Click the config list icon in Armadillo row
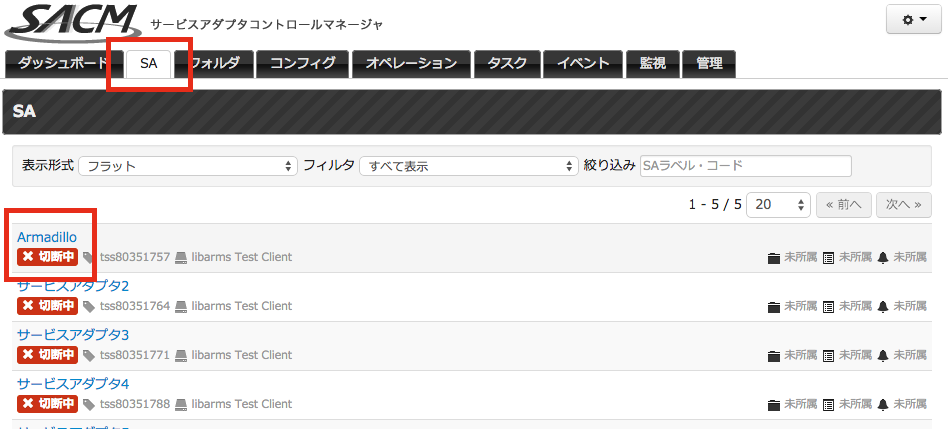The image size is (948, 429). pyautogui.click(x=829, y=258)
